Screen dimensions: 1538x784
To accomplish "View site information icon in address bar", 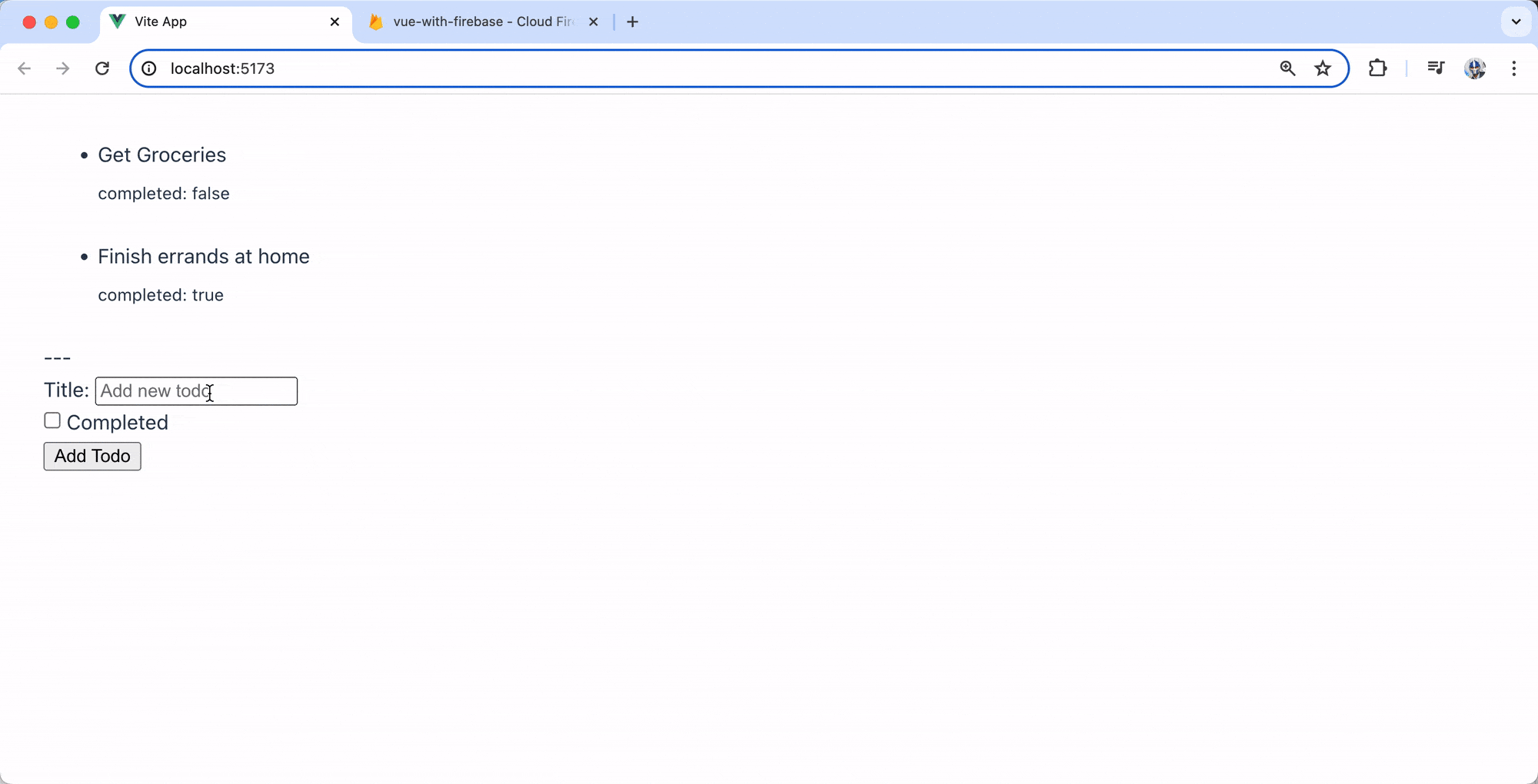I will point(149,68).
